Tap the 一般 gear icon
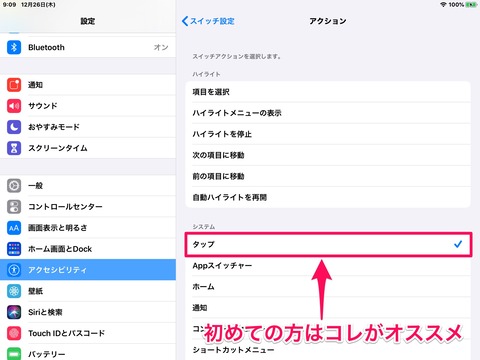This screenshot has width=480, height=360. click(x=14, y=186)
